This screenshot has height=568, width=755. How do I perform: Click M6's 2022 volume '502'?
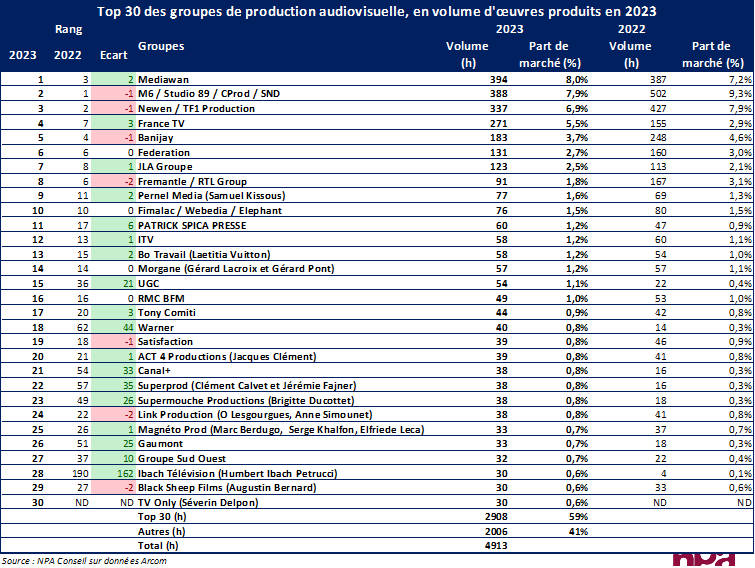tap(658, 93)
